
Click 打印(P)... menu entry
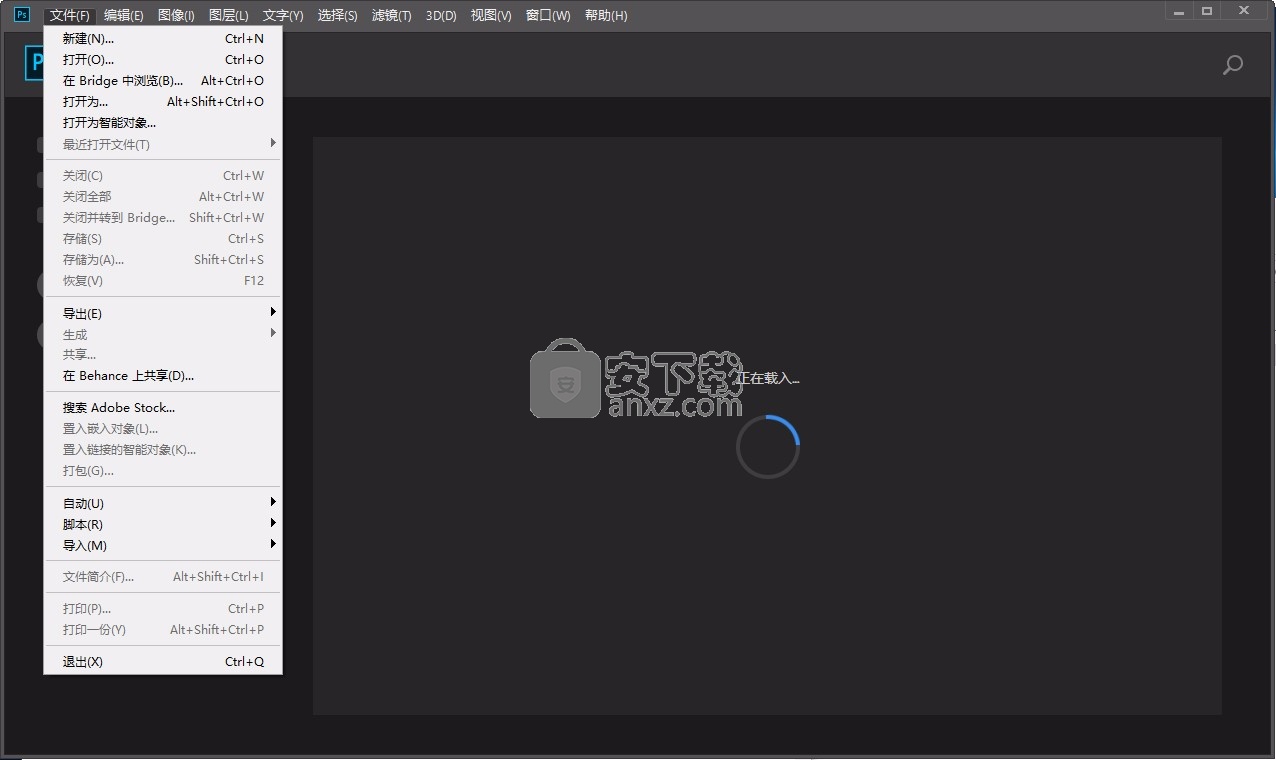coord(163,609)
